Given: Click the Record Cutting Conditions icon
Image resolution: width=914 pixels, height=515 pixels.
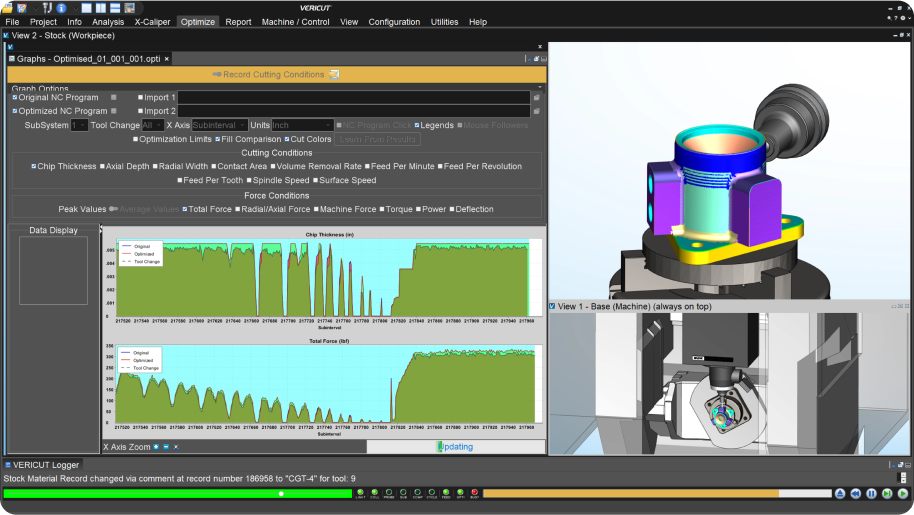Looking at the screenshot, I should [x=335, y=74].
